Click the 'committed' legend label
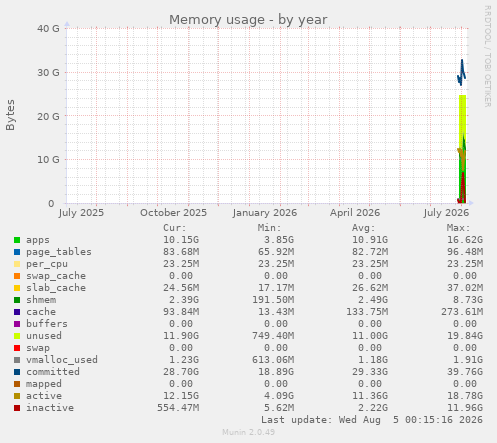Image resolution: width=497 pixels, height=443 pixels. [x=53, y=372]
